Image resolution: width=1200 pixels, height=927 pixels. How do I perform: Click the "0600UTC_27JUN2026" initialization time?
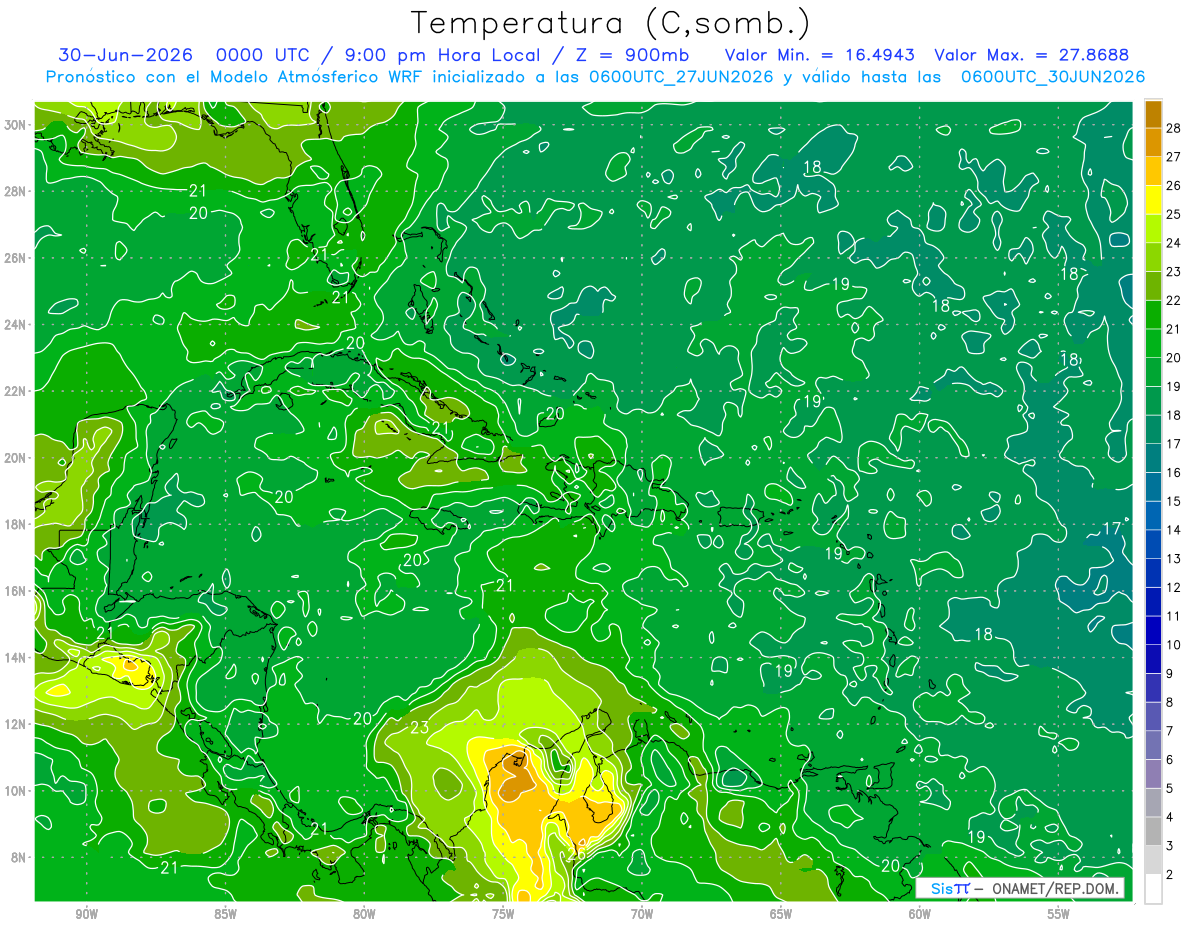tap(681, 77)
